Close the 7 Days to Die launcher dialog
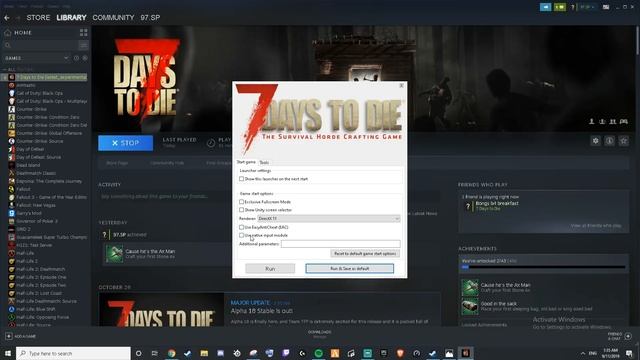 pyautogui.click(x=401, y=85)
